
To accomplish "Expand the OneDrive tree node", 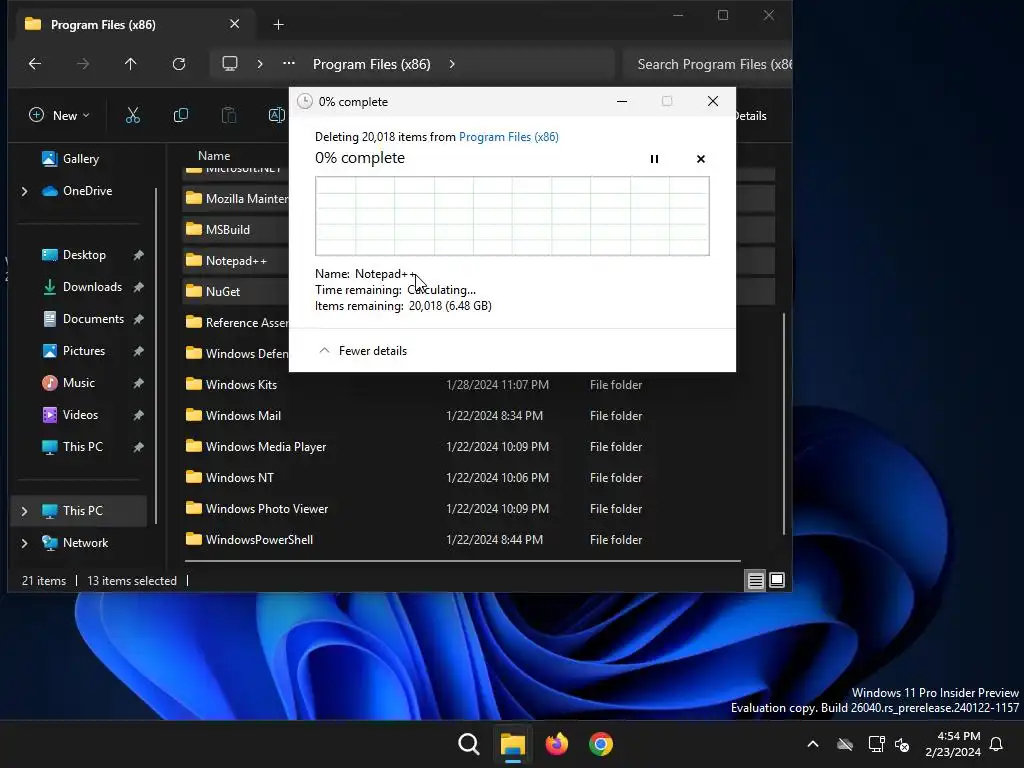I will 25,191.
